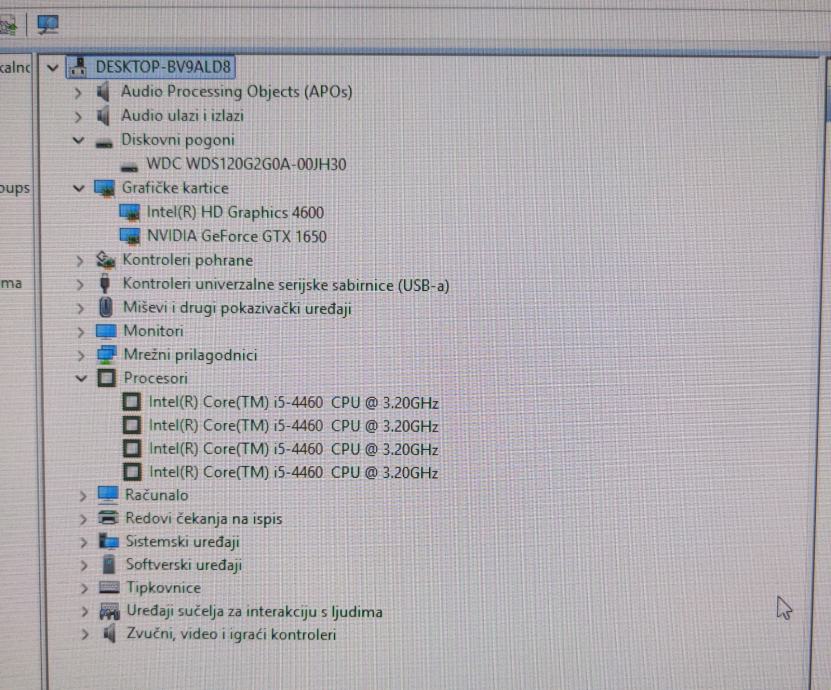The image size is (831, 690).
Task: Click the speaker icon for Zvučni, video kontroleri
Action: coord(110,633)
